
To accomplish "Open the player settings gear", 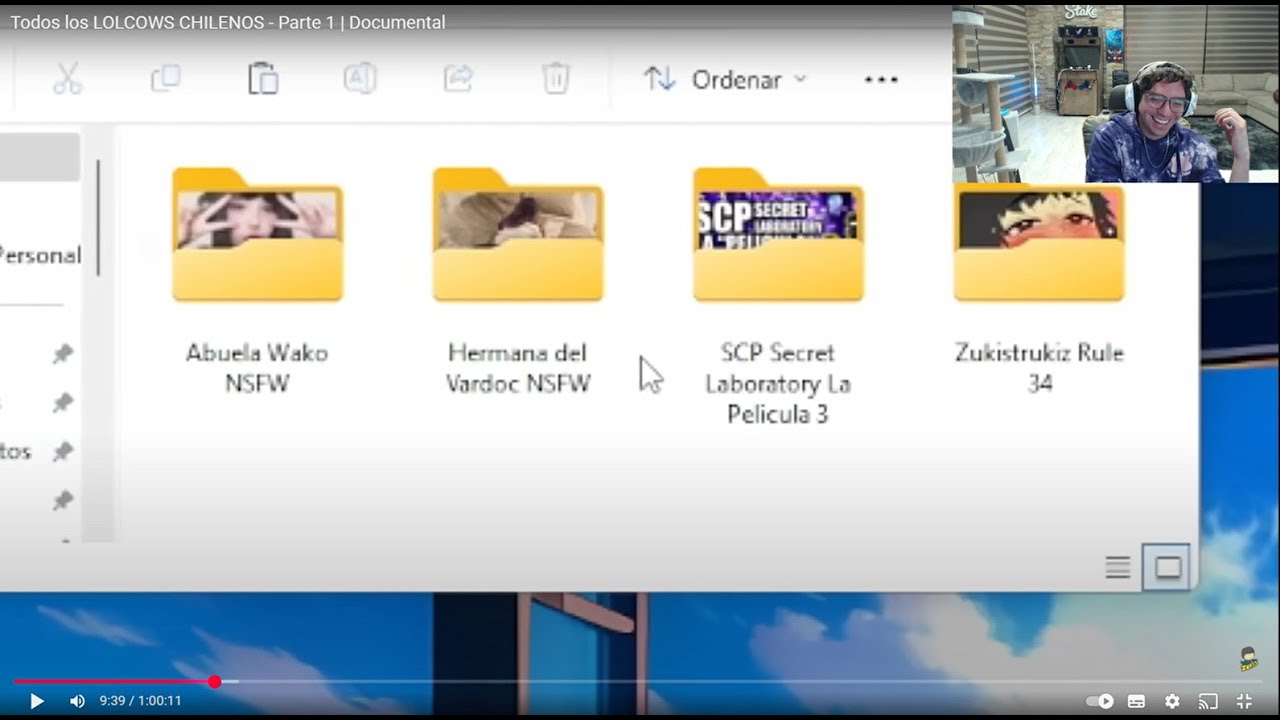I will [x=1173, y=701].
